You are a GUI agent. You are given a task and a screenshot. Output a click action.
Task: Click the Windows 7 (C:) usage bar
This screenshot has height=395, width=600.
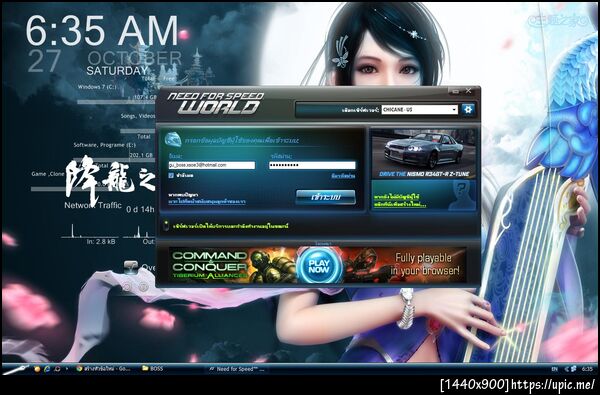pos(117,102)
